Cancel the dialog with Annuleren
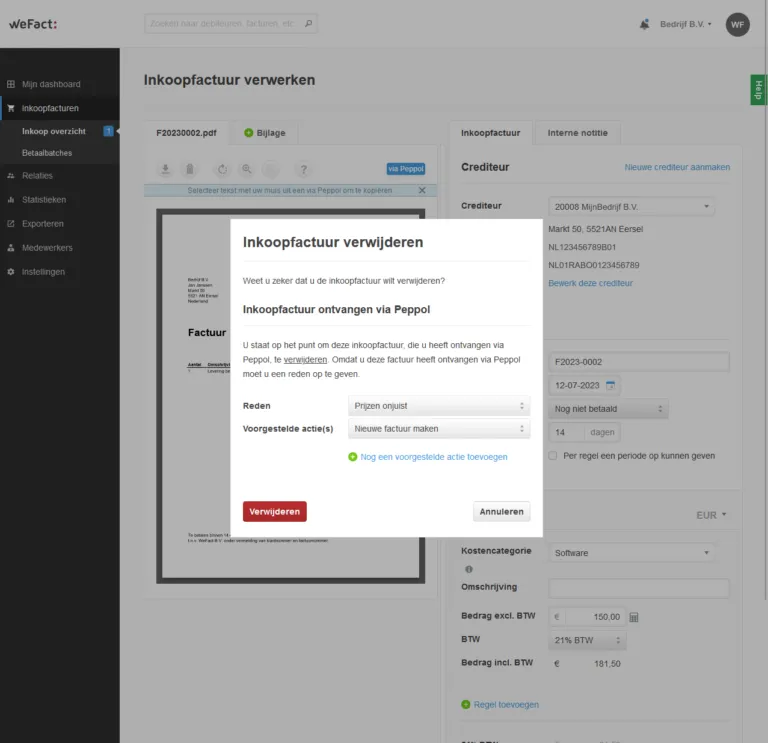768x743 pixels. [x=501, y=511]
